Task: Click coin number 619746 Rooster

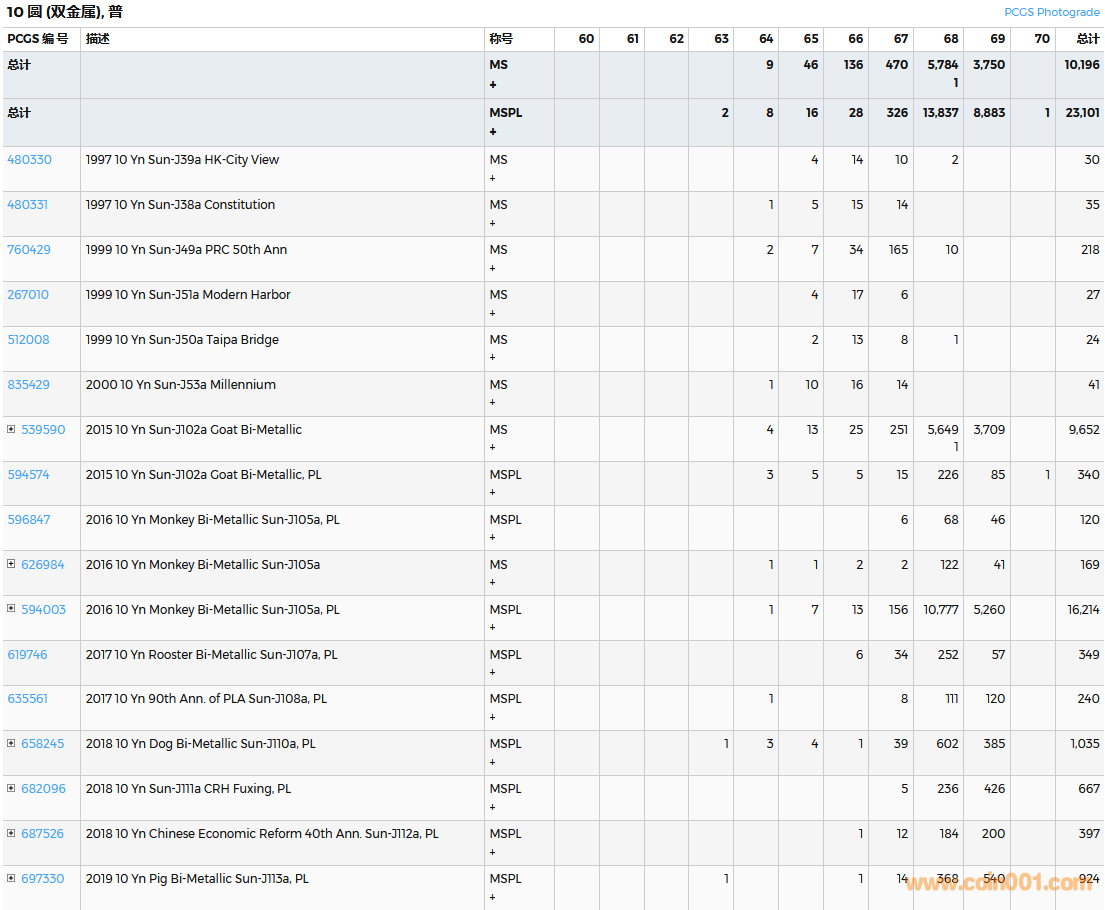Action: coord(28,655)
